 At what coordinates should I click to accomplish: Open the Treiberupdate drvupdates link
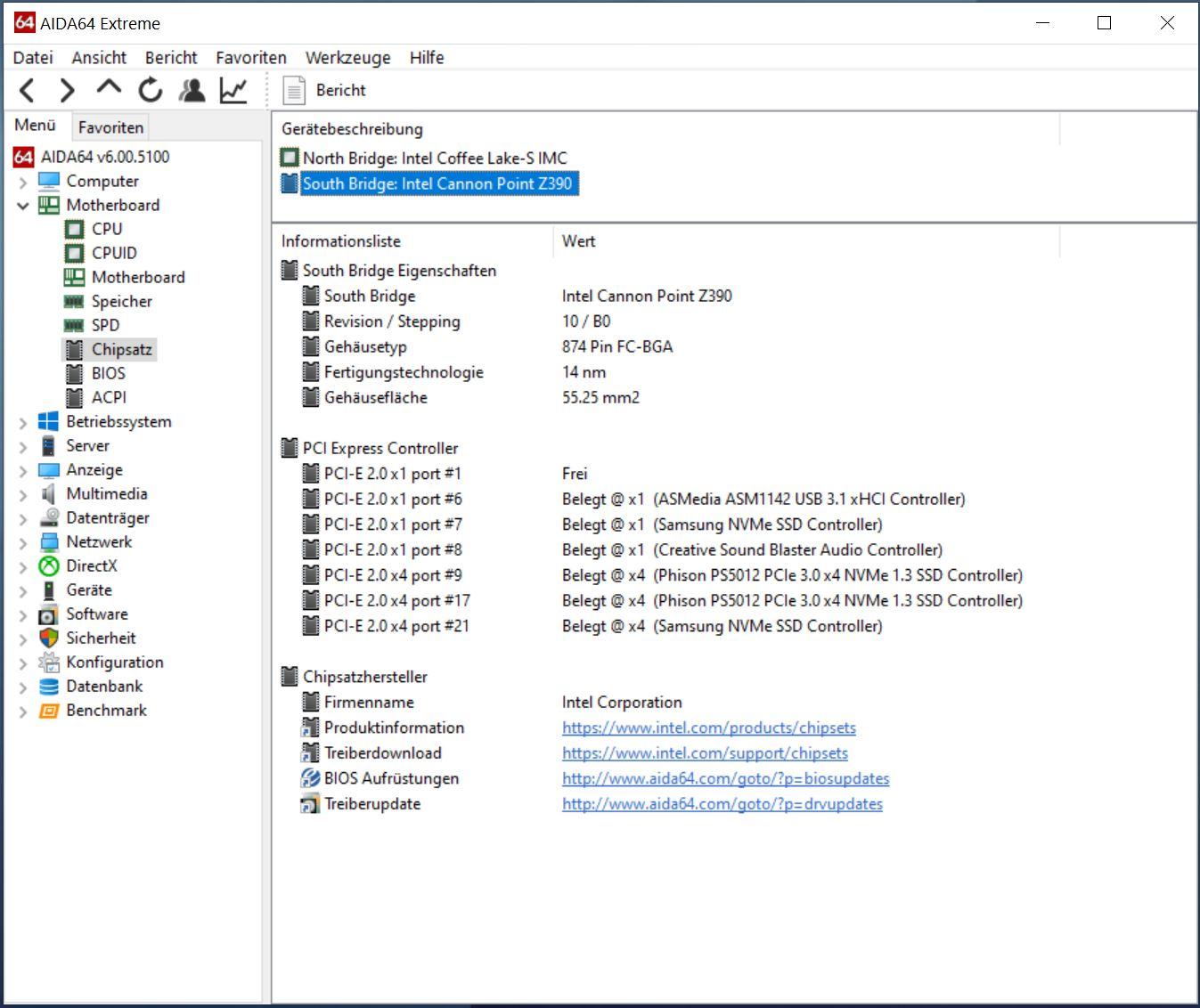722,804
